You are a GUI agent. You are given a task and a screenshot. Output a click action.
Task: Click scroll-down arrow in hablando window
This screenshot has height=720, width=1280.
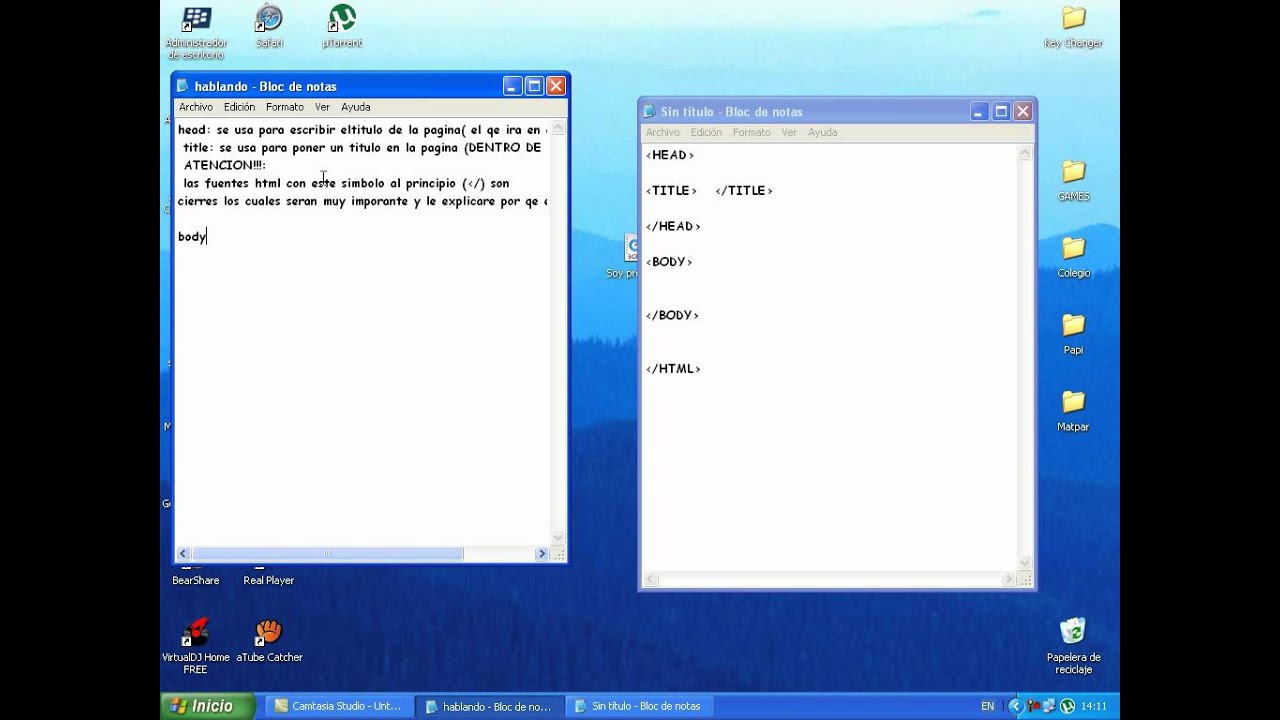[x=559, y=538]
